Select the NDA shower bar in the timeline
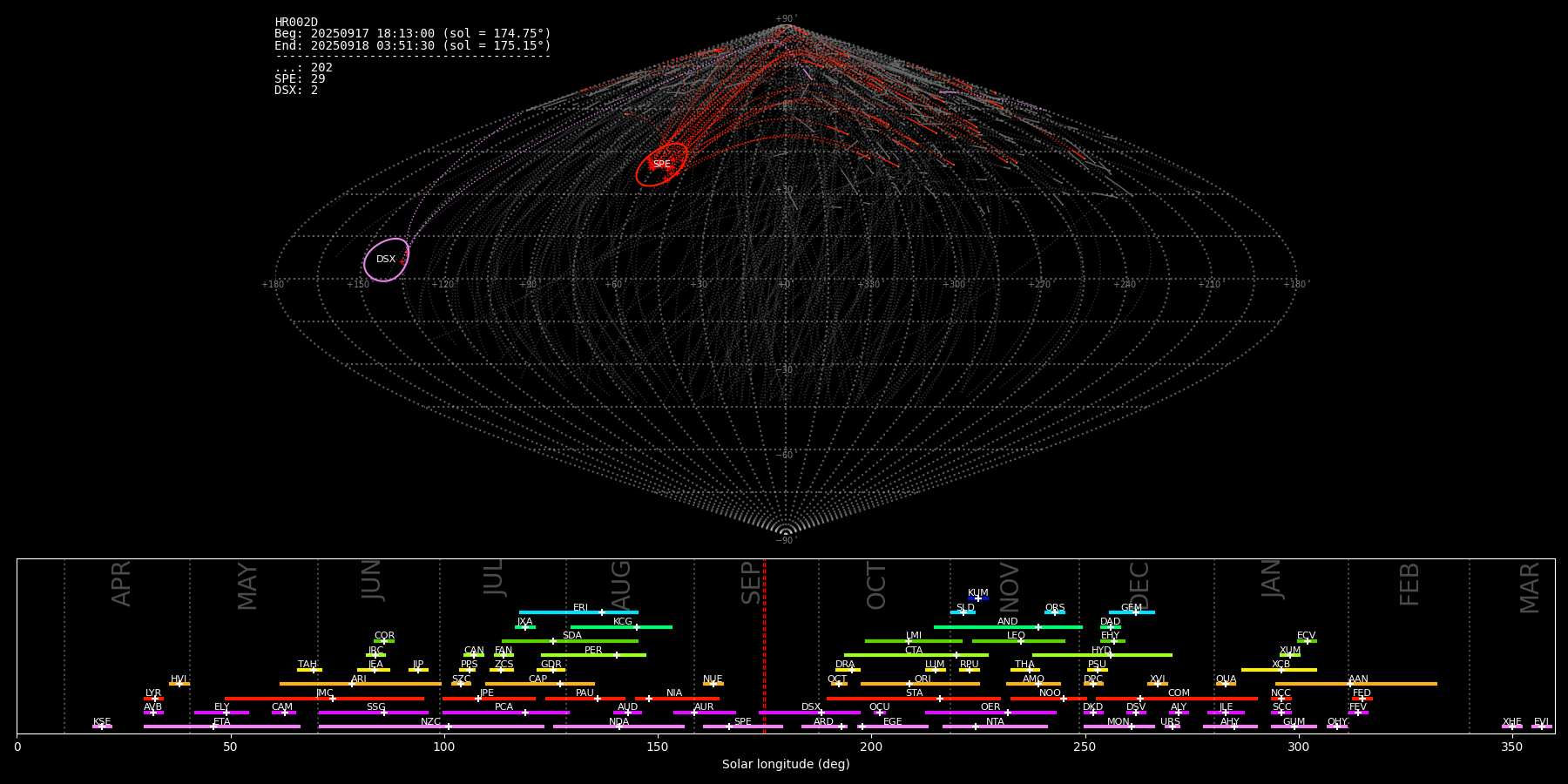This screenshot has width=1568, height=784. click(x=618, y=727)
